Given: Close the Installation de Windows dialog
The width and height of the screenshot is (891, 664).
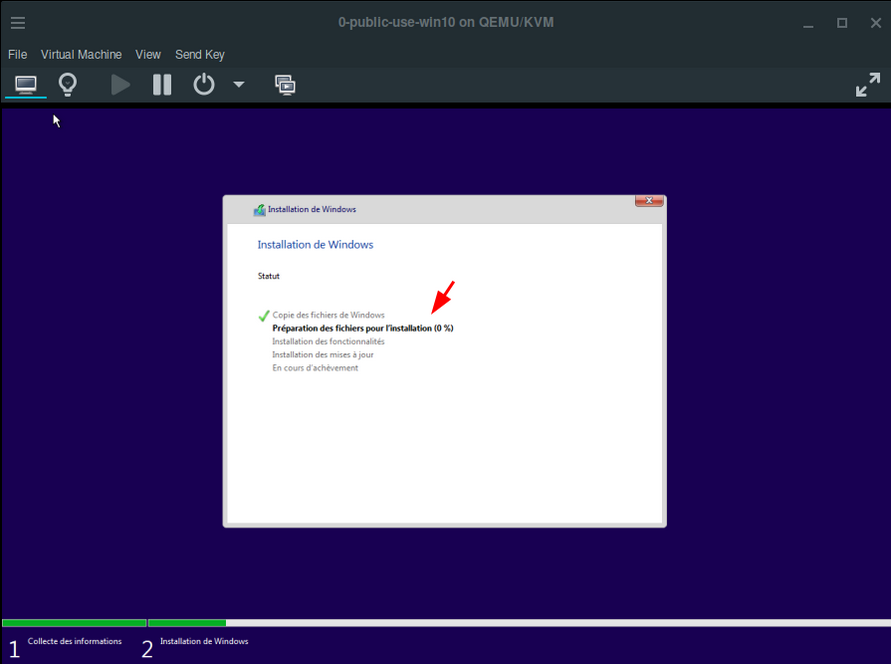Looking at the screenshot, I should tap(649, 201).
